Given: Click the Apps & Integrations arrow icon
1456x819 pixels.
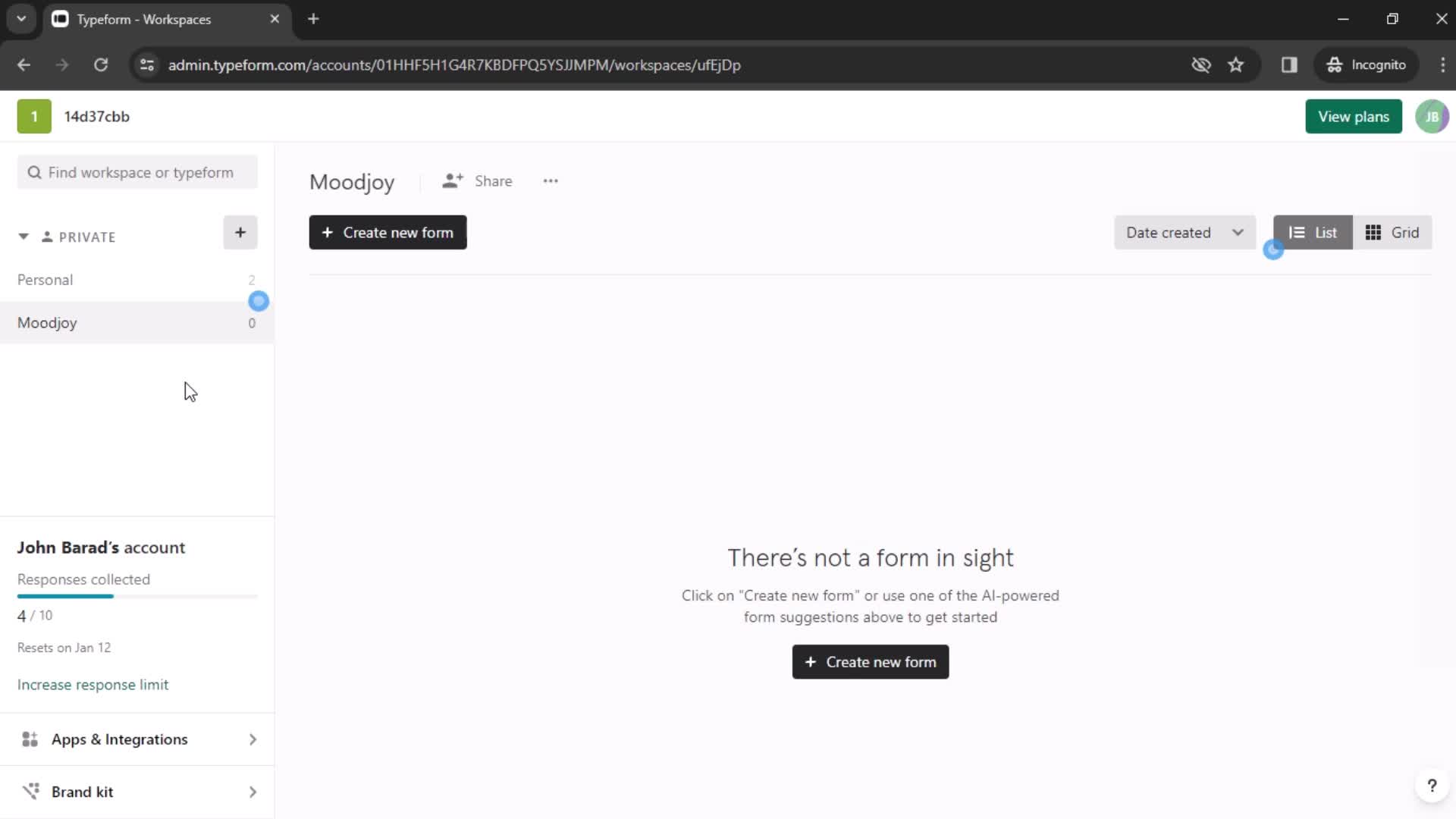Looking at the screenshot, I should tap(253, 738).
